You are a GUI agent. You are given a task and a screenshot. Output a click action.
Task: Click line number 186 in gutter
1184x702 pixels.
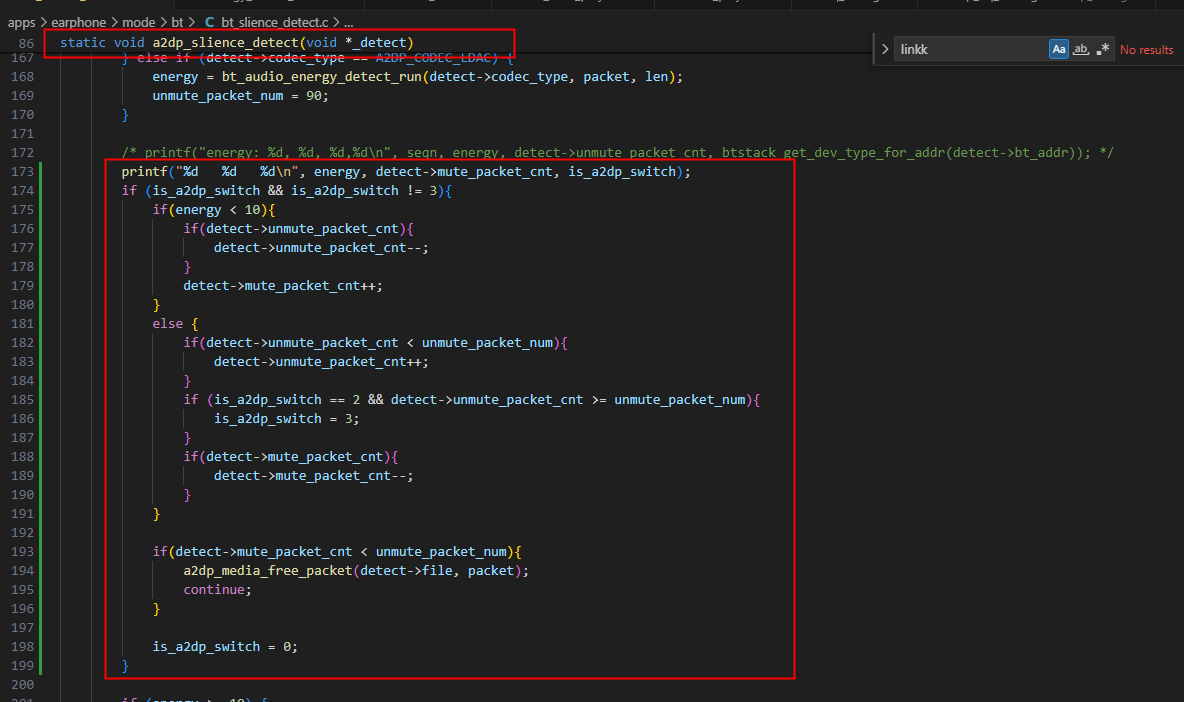point(23,418)
